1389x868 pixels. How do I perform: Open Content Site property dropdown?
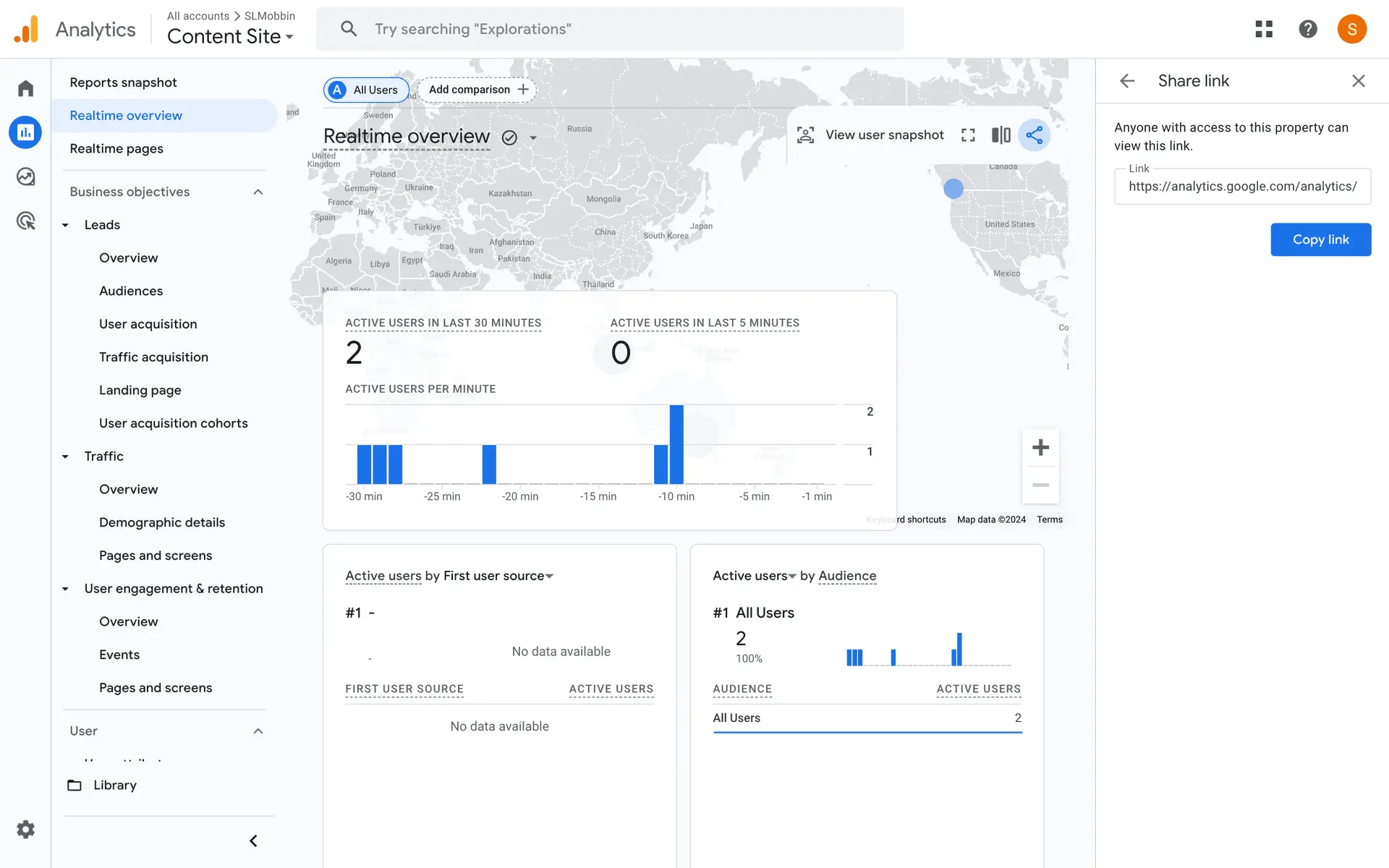pyautogui.click(x=230, y=36)
